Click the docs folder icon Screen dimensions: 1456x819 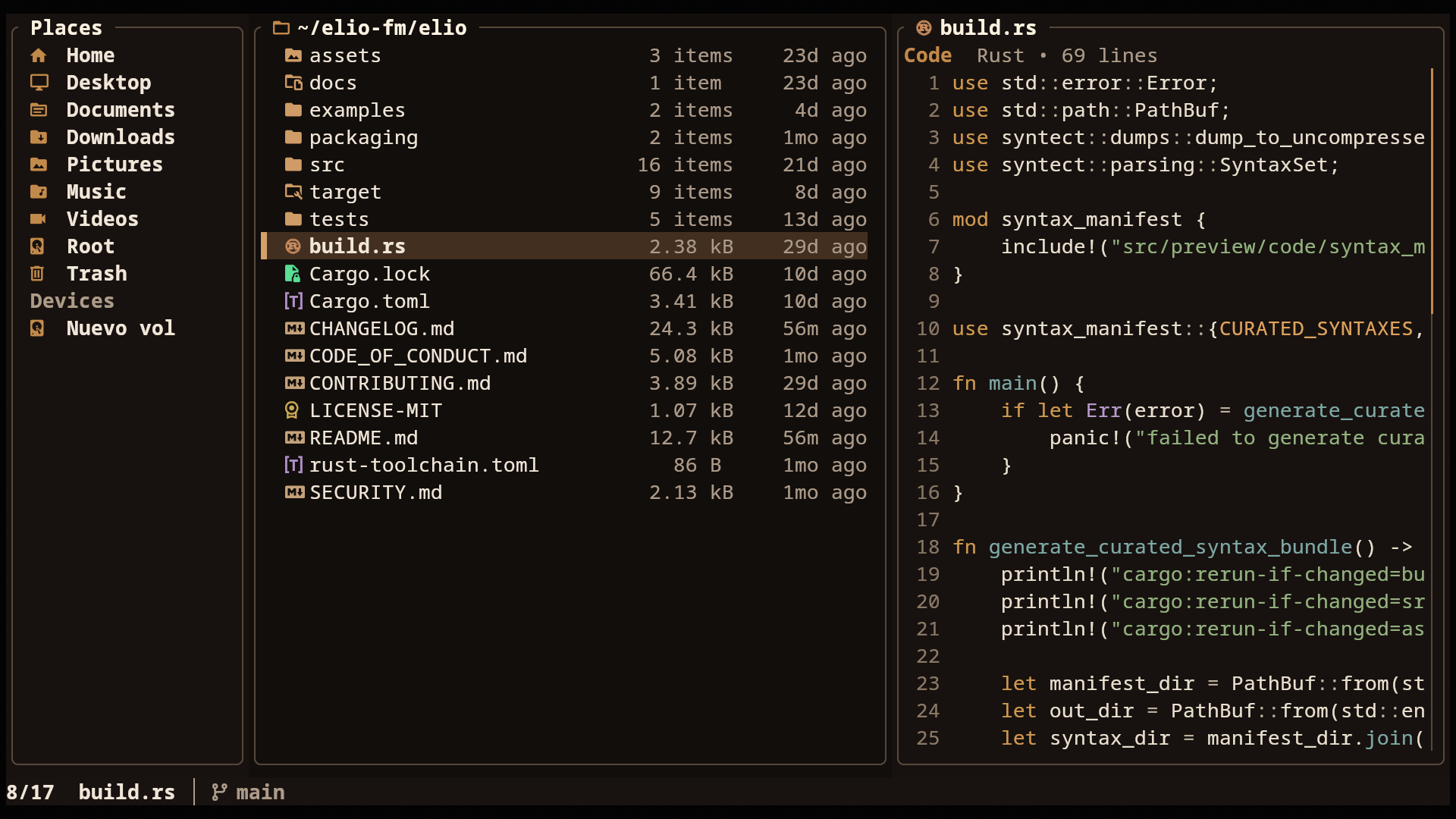[293, 83]
